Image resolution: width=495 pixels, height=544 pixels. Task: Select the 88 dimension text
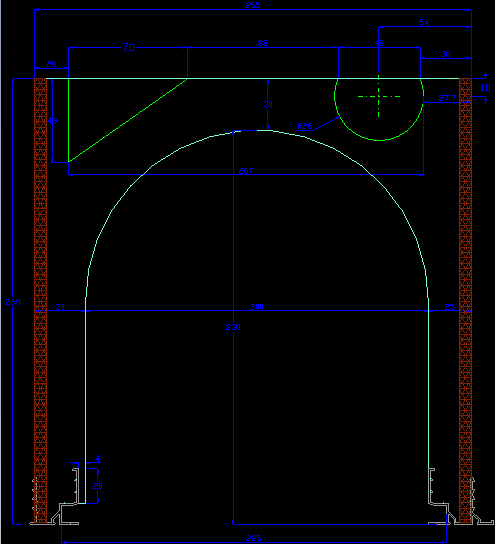tap(263, 43)
